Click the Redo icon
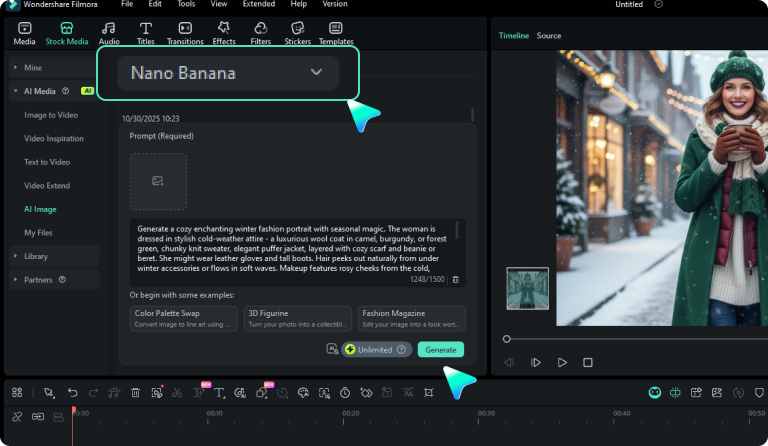This screenshot has width=768, height=446. pos(93,393)
